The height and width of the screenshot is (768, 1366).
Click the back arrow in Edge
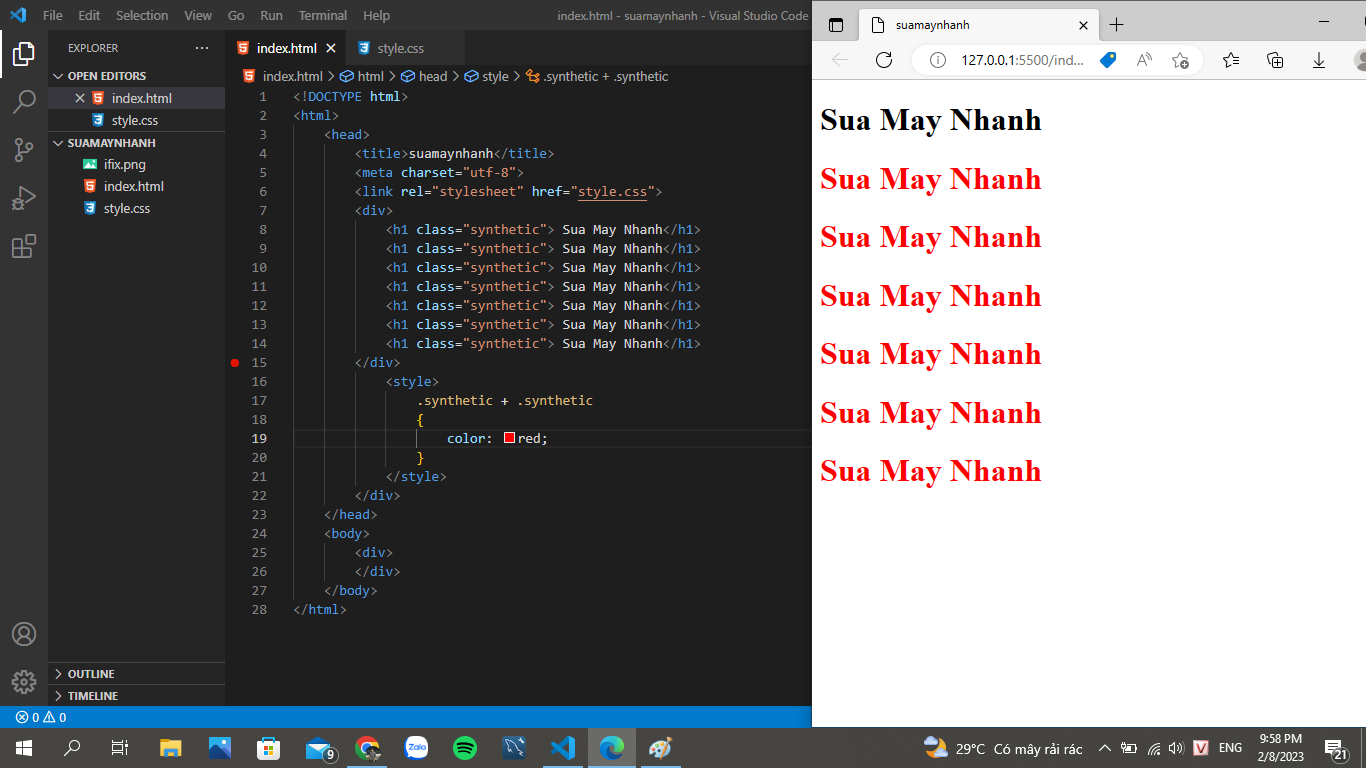point(840,60)
